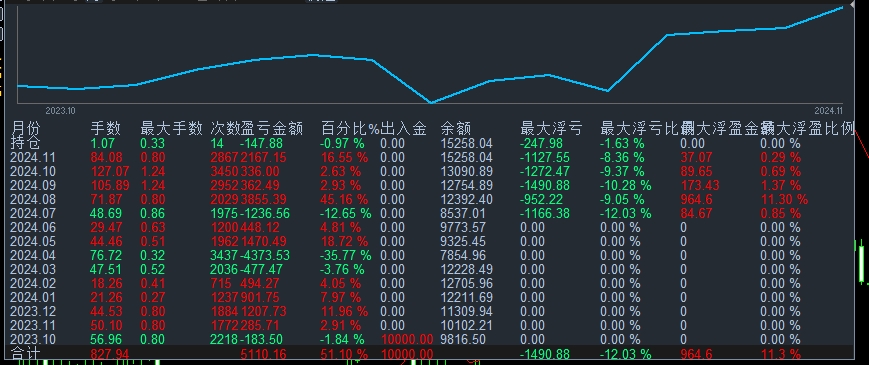
Task: Click floating loss ratio -8.36 %
Action: click(623, 158)
